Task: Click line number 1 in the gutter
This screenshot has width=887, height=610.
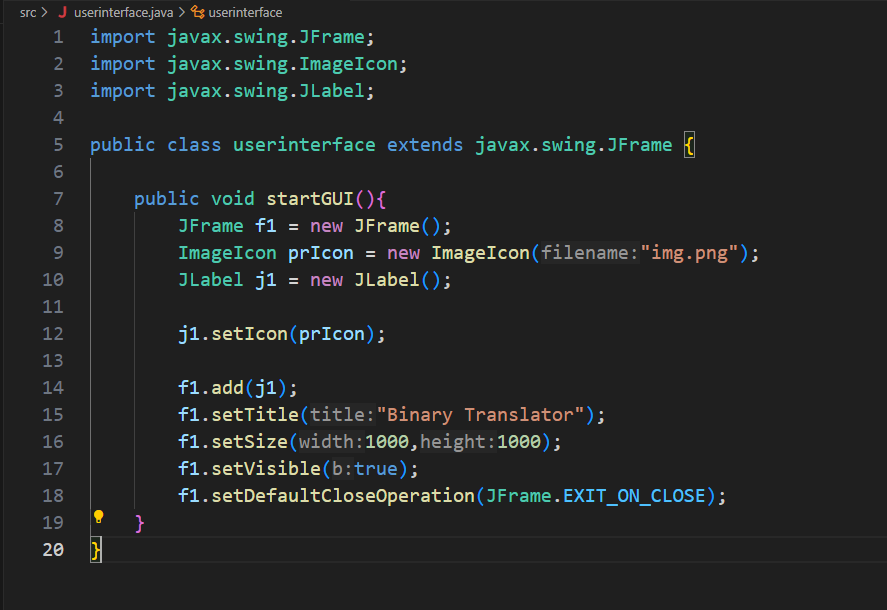Action: [x=57, y=37]
